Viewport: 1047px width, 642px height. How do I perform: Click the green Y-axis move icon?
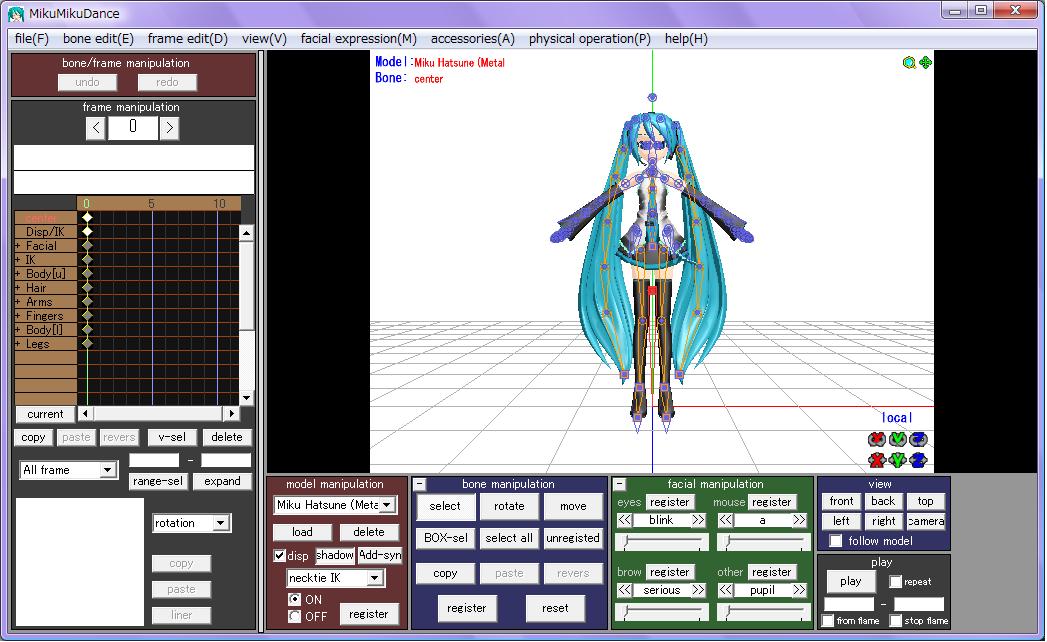pyautogui.click(x=898, y=460)
